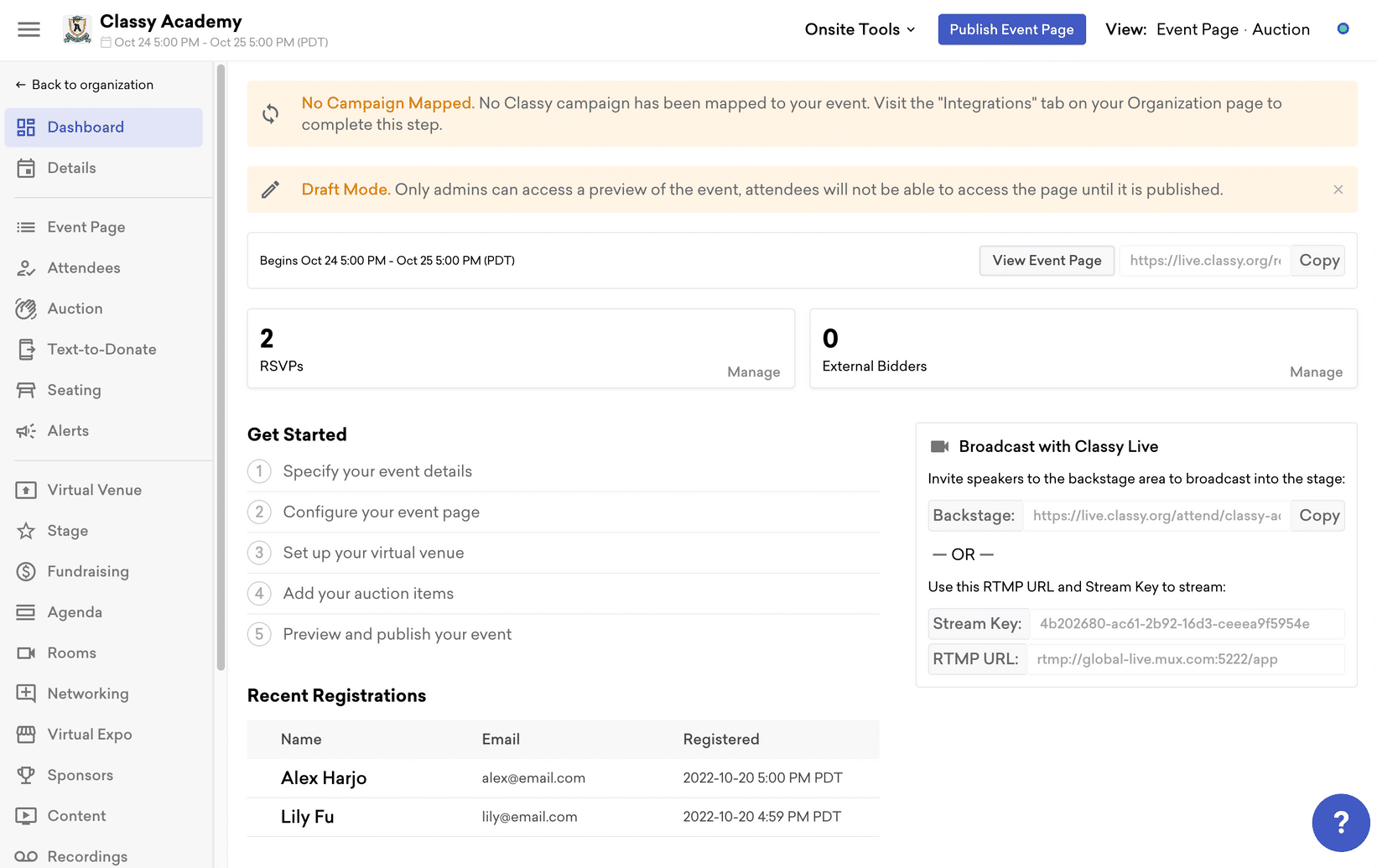Dismiss the Draft Mode banner
The height and width of the screenshot is (868, 1377).
click(1338, 190)
